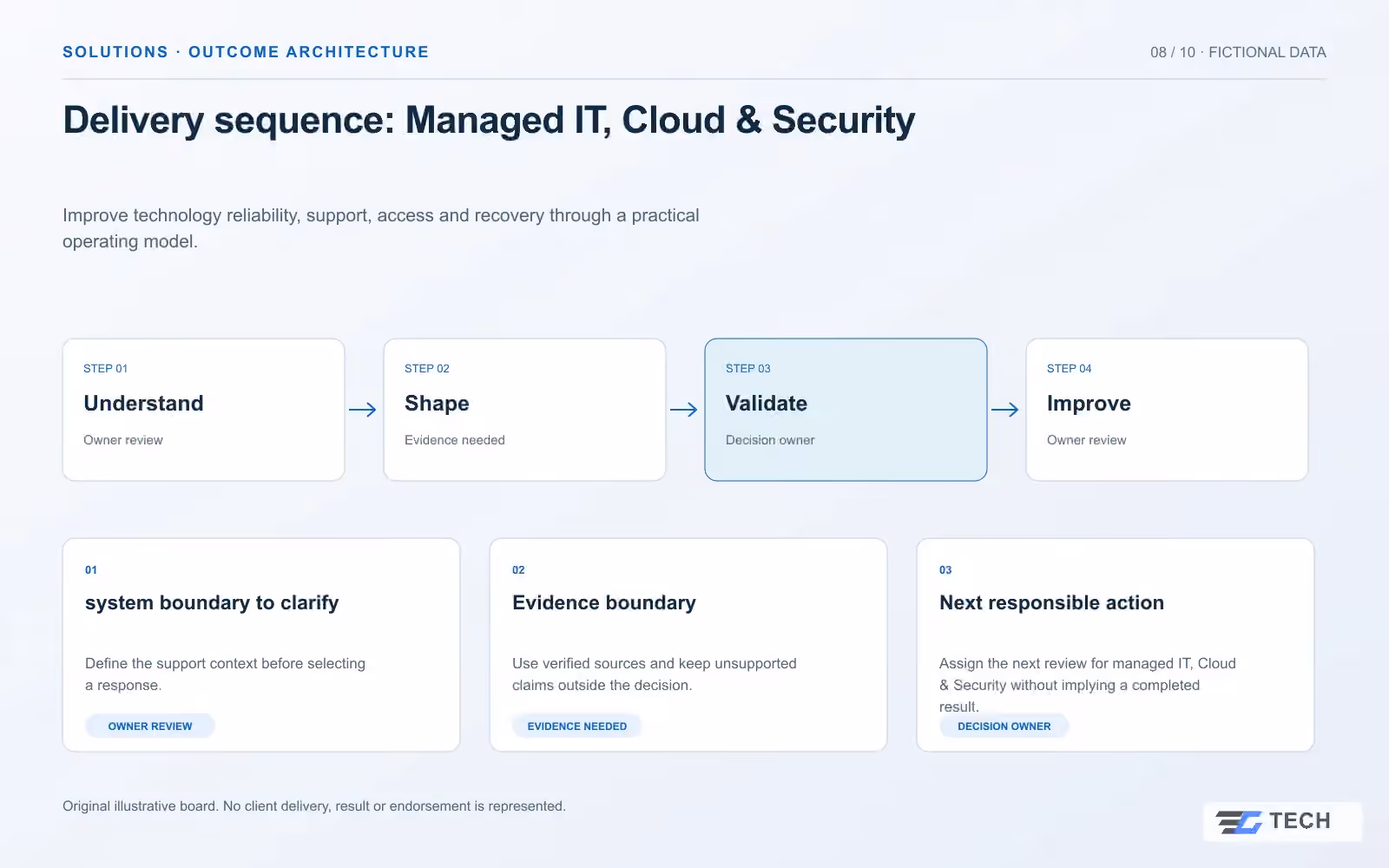
Task: Click the "SOLUTIONS · OUTCOME ARCHITECTURE" header text
Action: [x=246, y=52]
